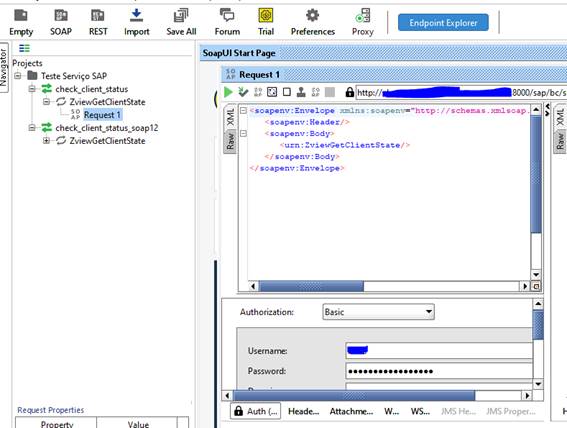This screenshot has width=567, height=428.
Task: Click the recreate default request icon
Action: pos(258,92)
